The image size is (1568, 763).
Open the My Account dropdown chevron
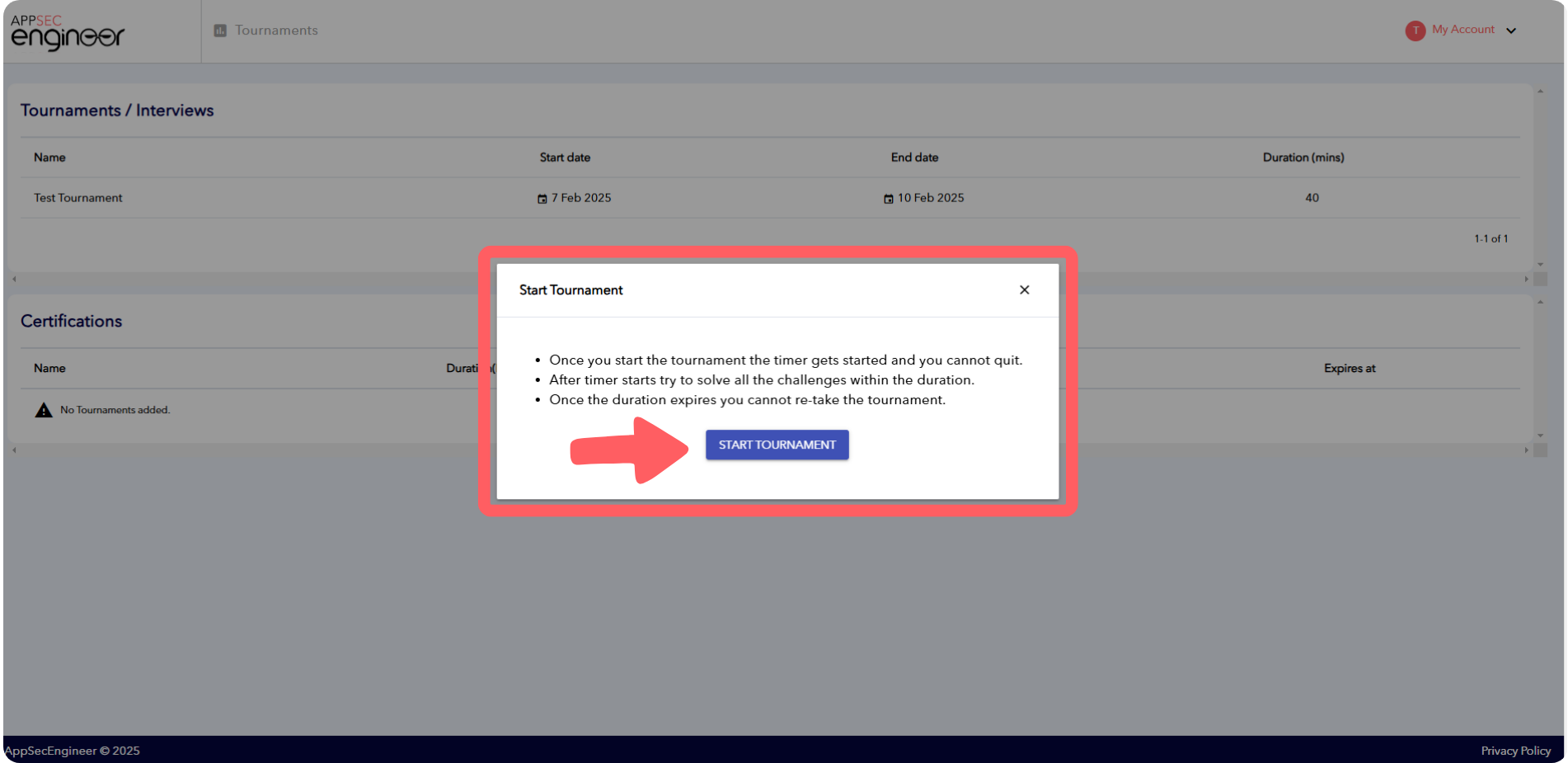[x=1512, y=31]
